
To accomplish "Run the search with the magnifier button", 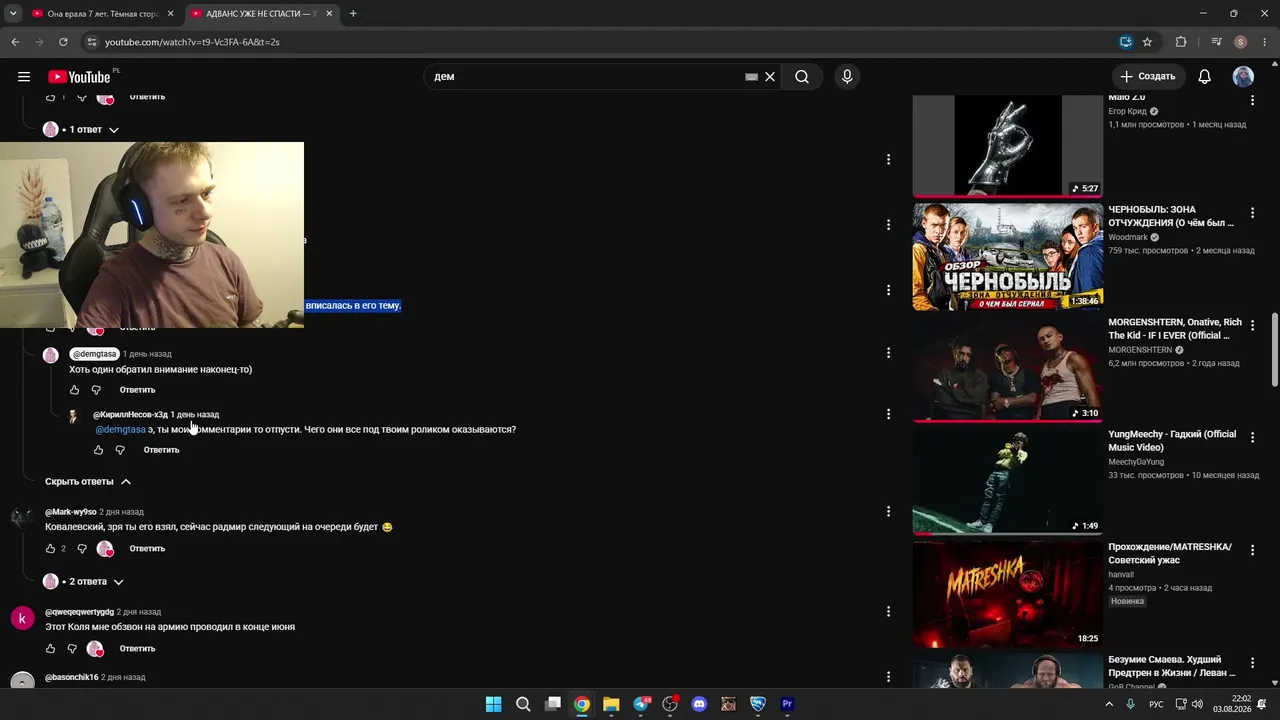I will click(802, 77).
